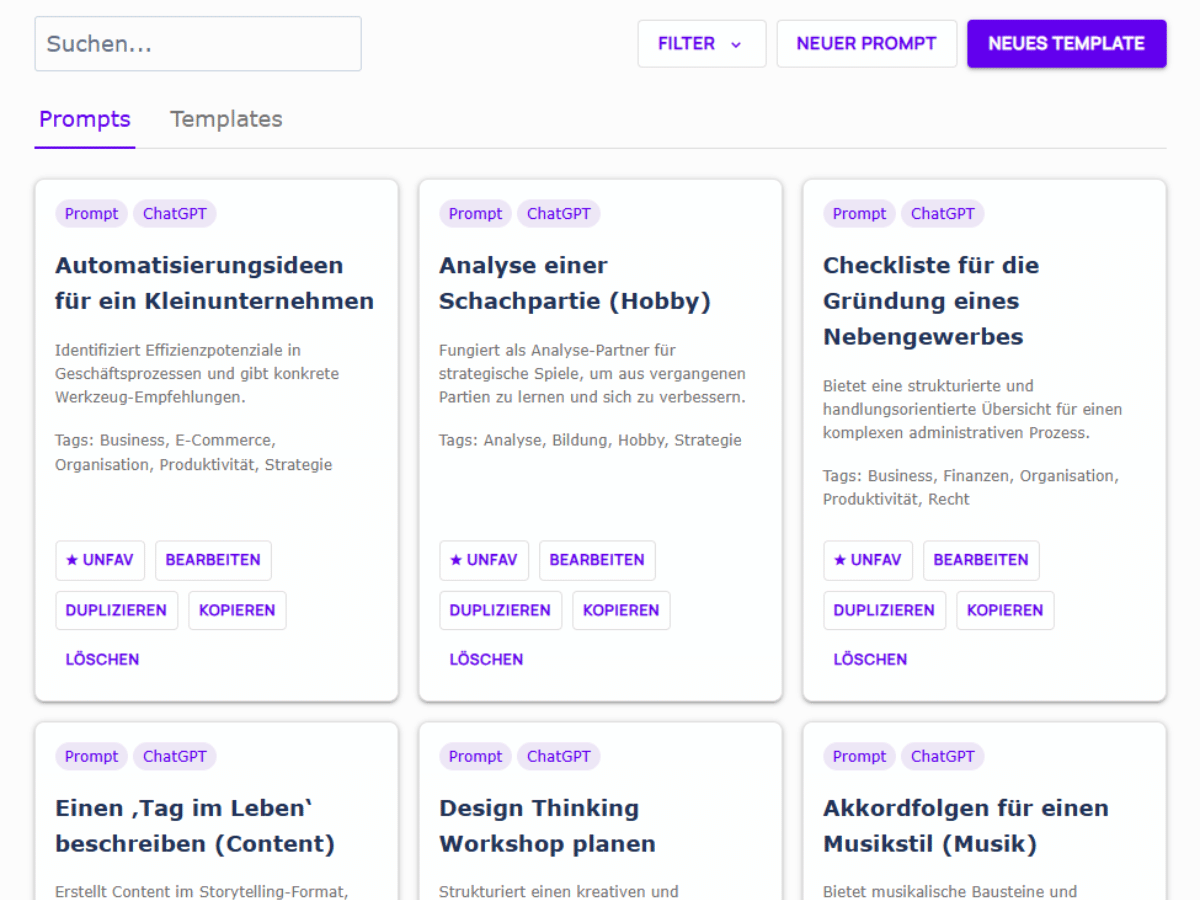Image resolution: width=1200 pixels, height=900 pixels.
Task: Click ChatGPT tag on Automatisierungsideen card
Action: (175, 213)
